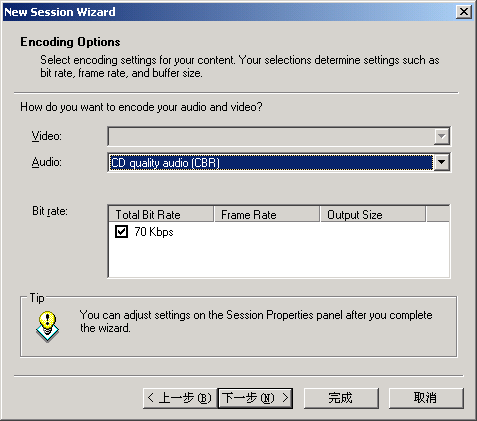477x421 pixels.
Task: Click the 完成 finish button
Action: (341, 398)
